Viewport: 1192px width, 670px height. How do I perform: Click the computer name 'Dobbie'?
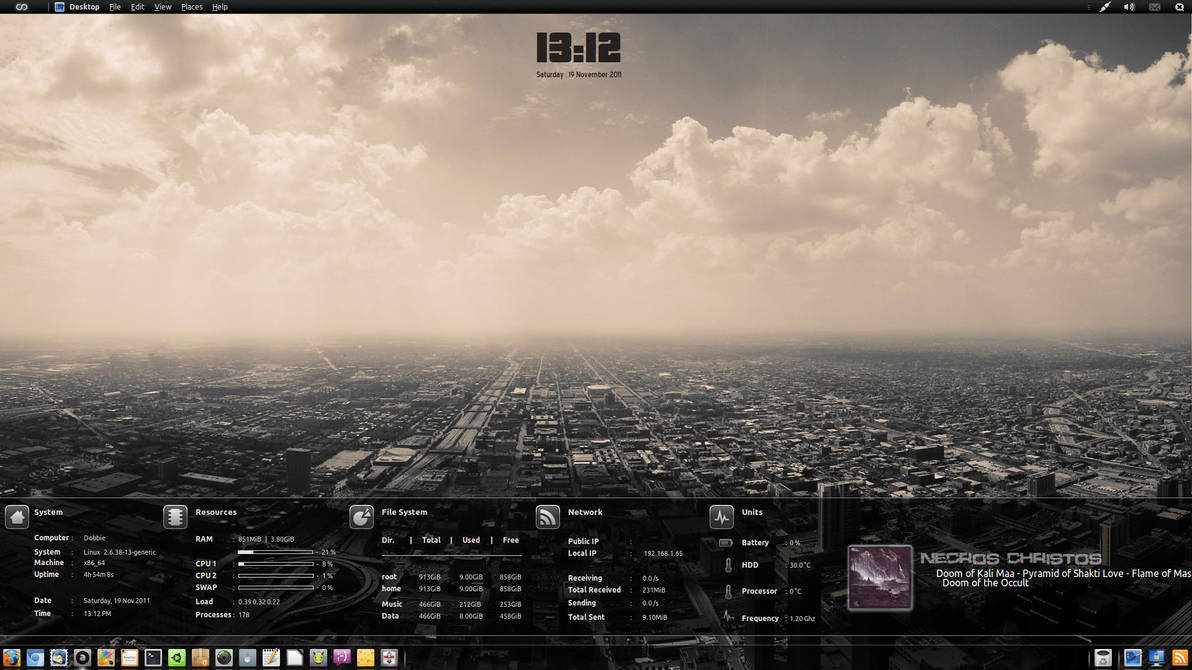click(x=94, y=538)
